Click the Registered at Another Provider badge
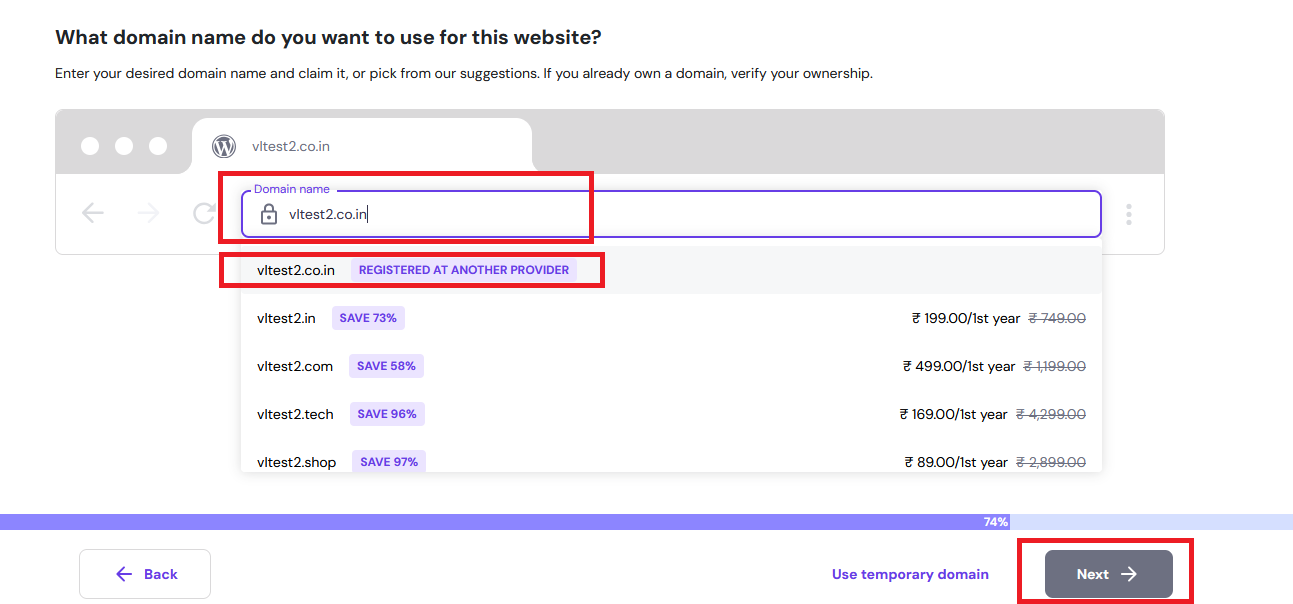Viewport: 1293px width, 604px height. click(464, 270)
